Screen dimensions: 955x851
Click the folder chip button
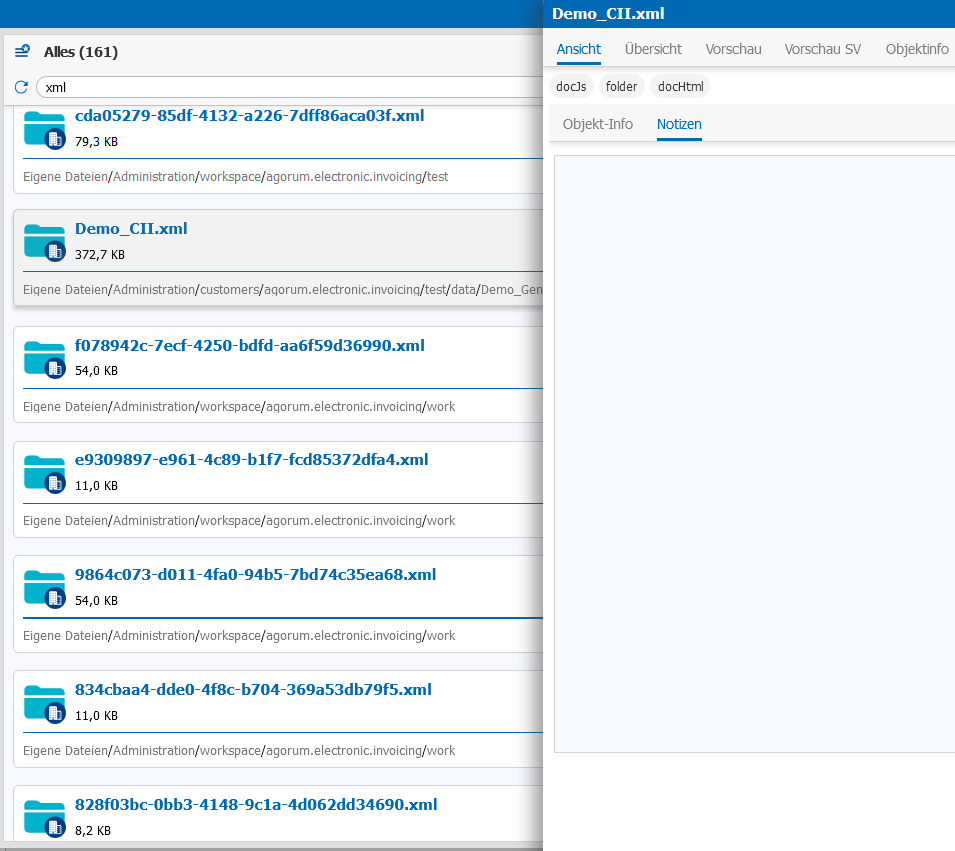(621, 87)
